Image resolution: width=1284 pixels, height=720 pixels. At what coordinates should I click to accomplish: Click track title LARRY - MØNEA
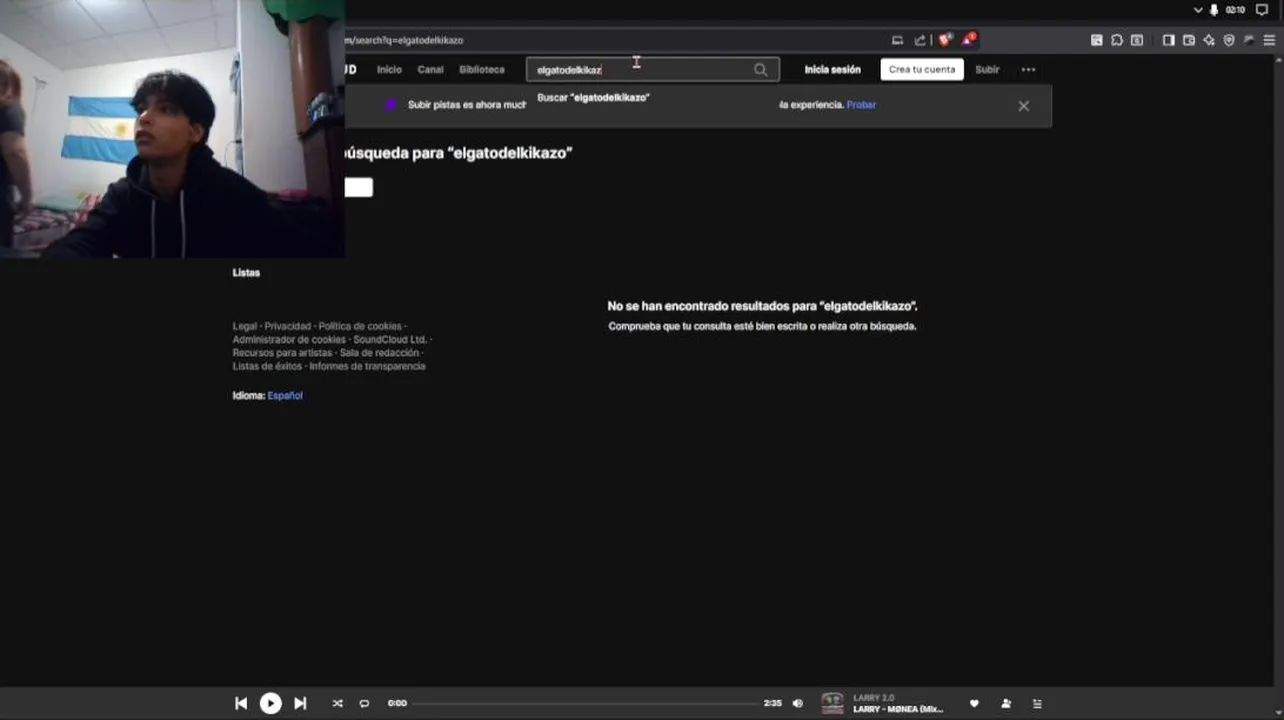point(898,709)
